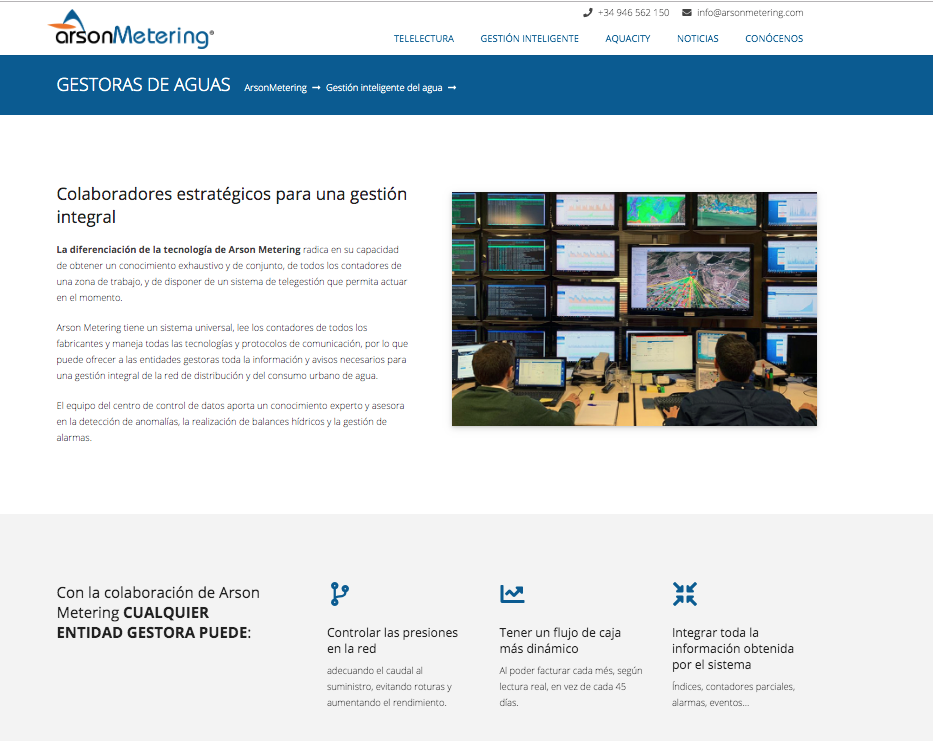Click heading Colaboradores estratégicos para una gestión integral
Image resolution: width=933 pixels, height=741 pixels.
[231, 205]
